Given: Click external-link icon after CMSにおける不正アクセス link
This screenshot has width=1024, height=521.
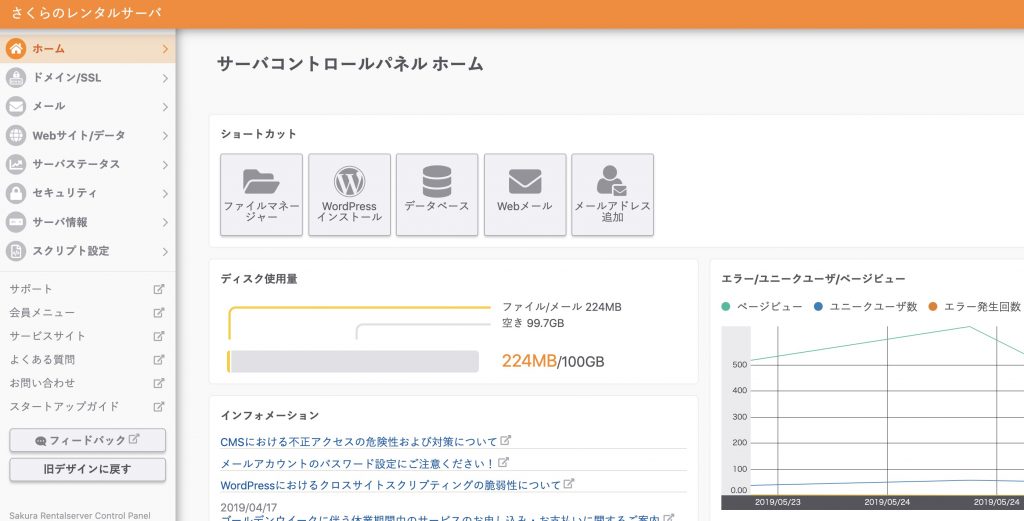Looking at the screenshot, I should [x=505, y=441].
